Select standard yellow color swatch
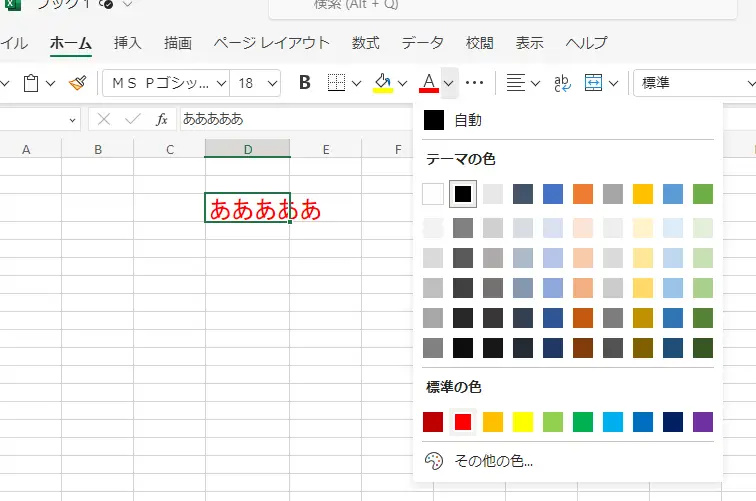Screen dimensions: 756x501 [523, 422]
